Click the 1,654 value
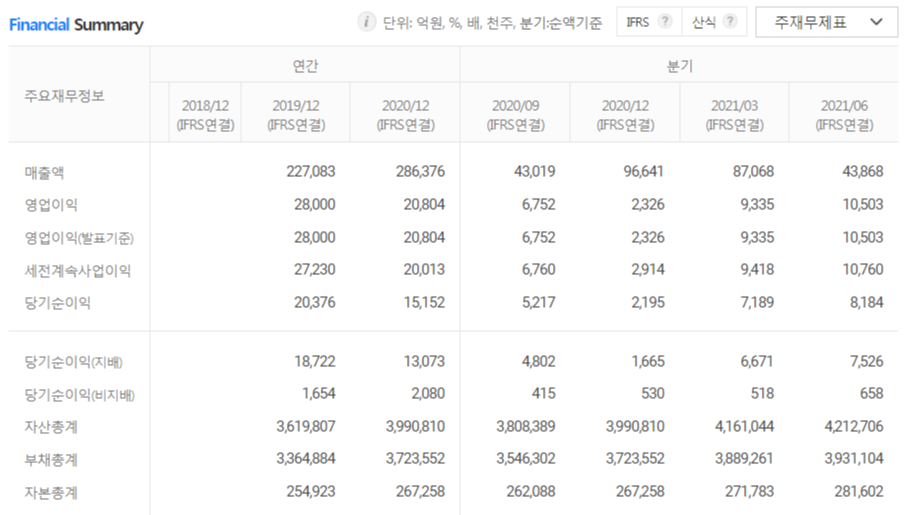Image resolution: width=905 pixels, height=515 pixels. pos(319,394)
